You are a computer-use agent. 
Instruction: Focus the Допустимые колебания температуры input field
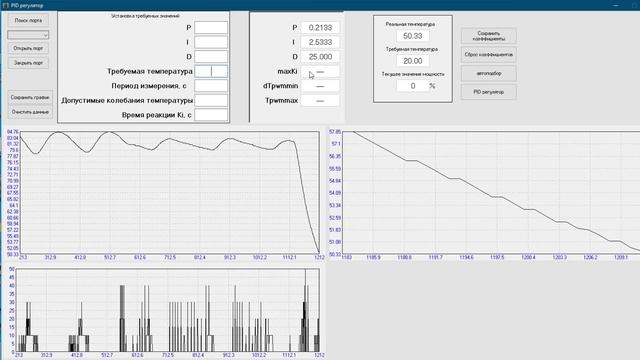click(211, 100)
